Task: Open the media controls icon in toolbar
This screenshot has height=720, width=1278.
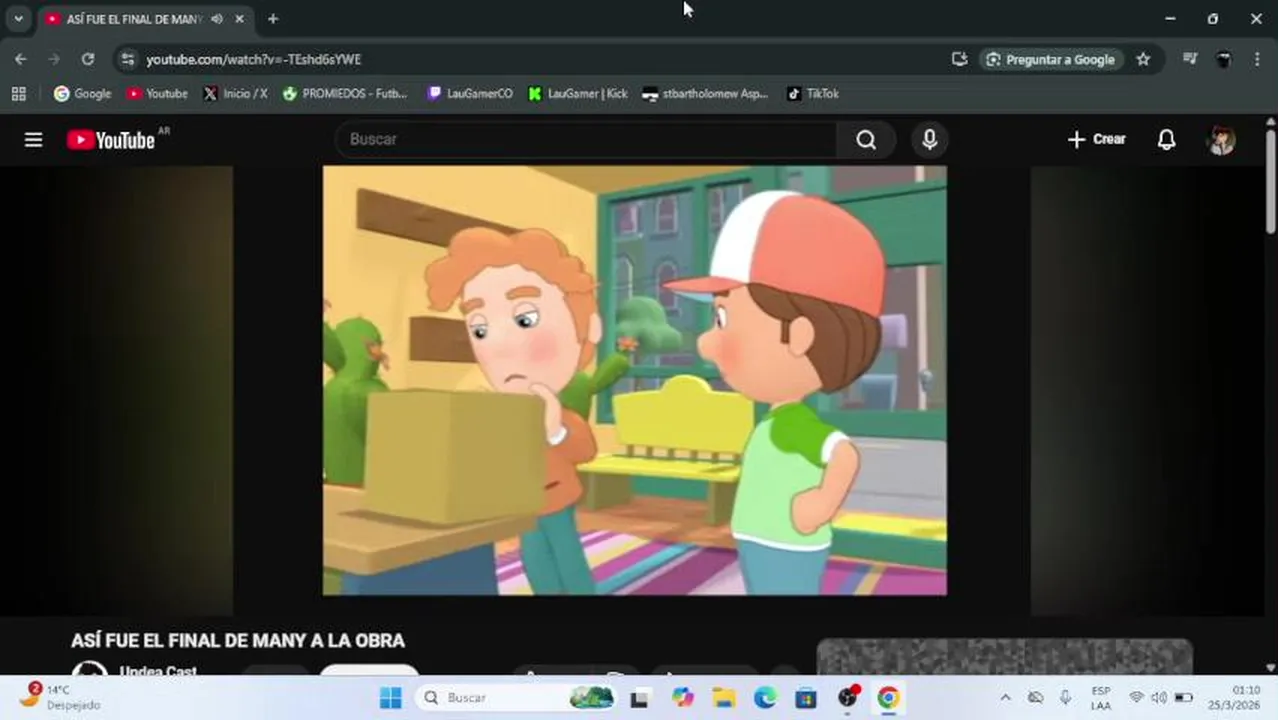Action: click(x=1189, y=59)
